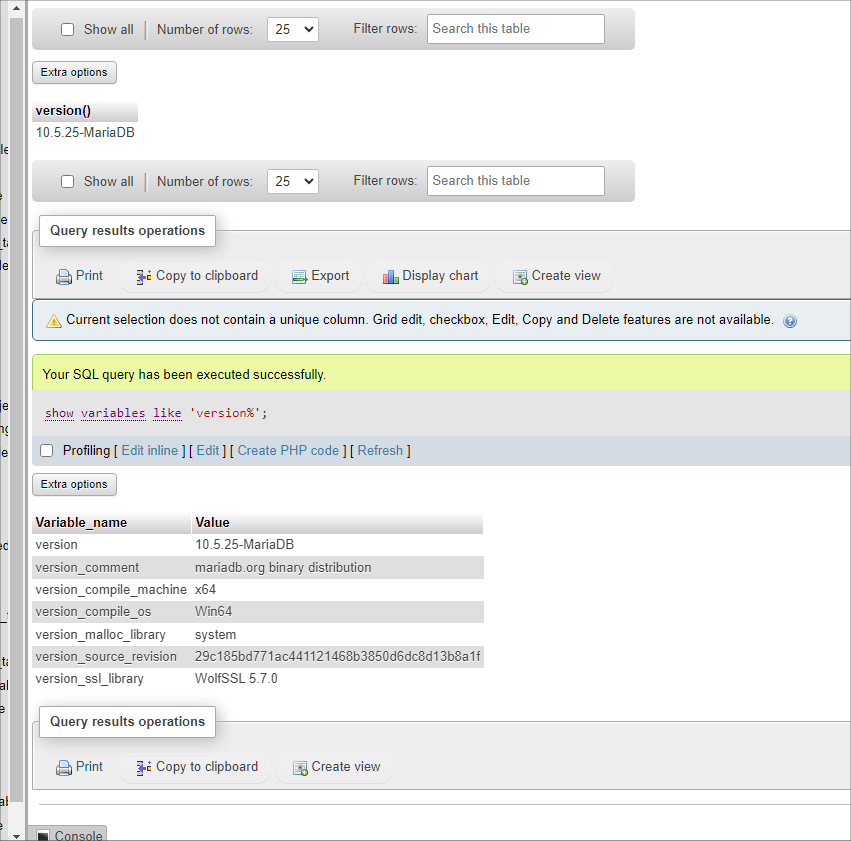Viewport: 851px width, 841px height.
Task: Toggle the second Show all checkbox
Action: [68, 182]
